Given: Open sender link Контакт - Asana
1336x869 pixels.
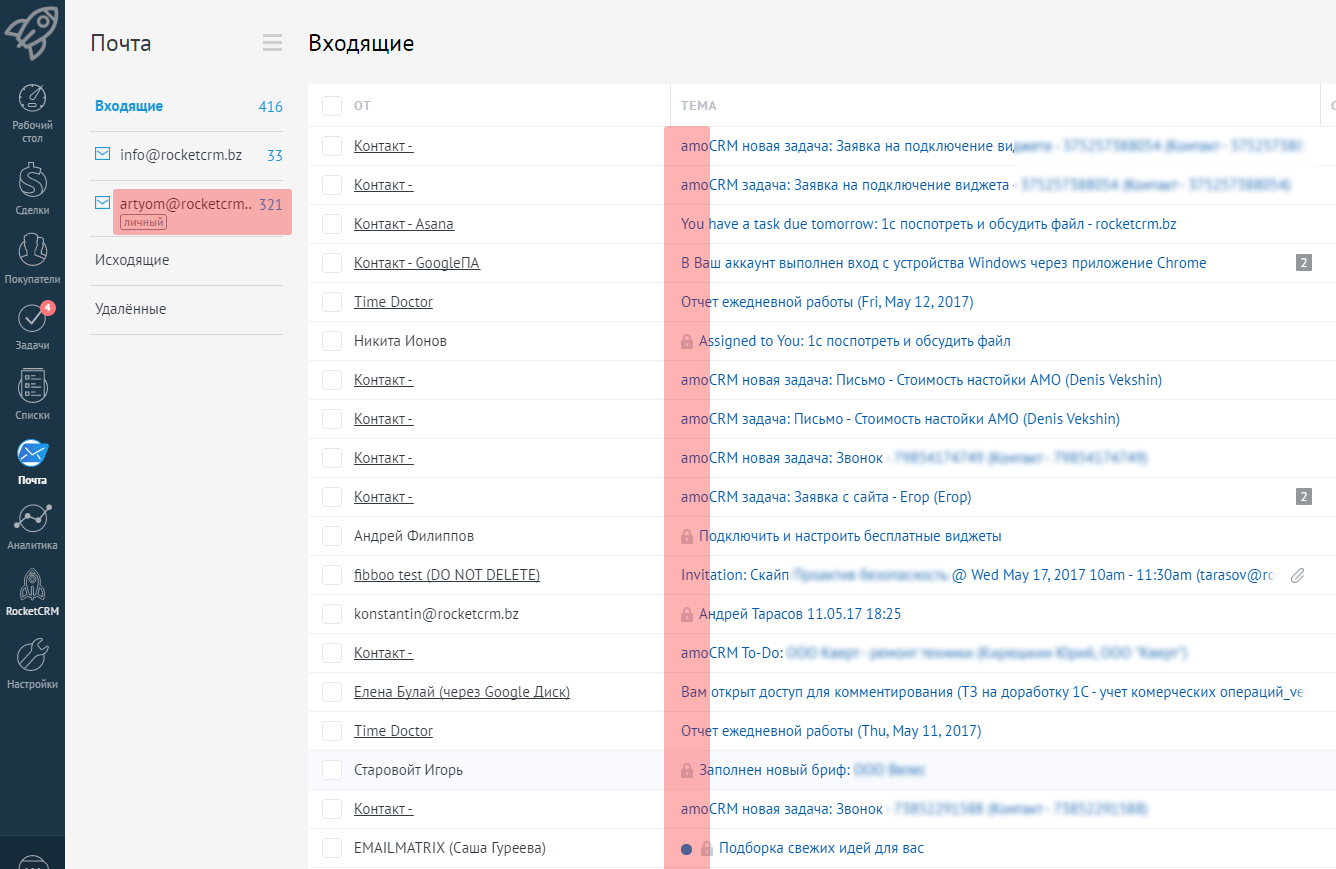Looking at the screenshot, I should (x=404, y=224).
